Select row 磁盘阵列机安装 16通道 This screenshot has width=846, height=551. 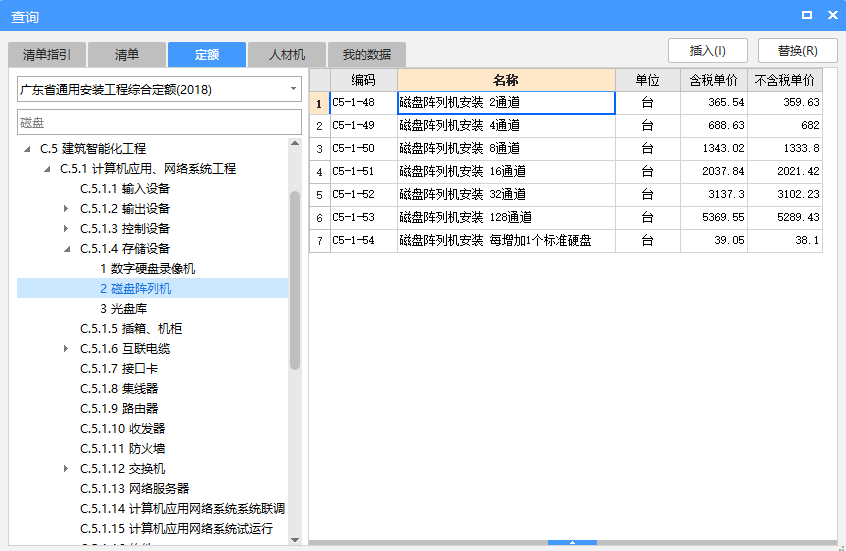coord(506,172)
